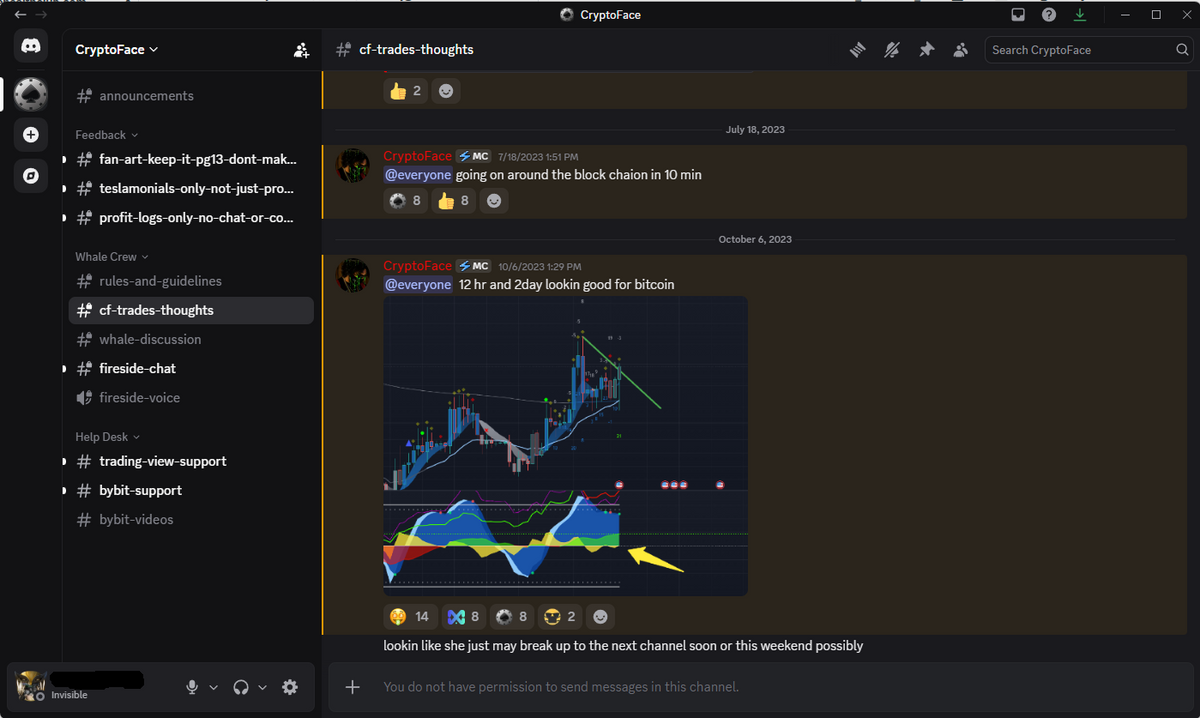The width and height of the screenshot is (1200, 718).
Task: Click the 10/6/2023 1:29 PM timestamp
Action: [x=539, y=267]
